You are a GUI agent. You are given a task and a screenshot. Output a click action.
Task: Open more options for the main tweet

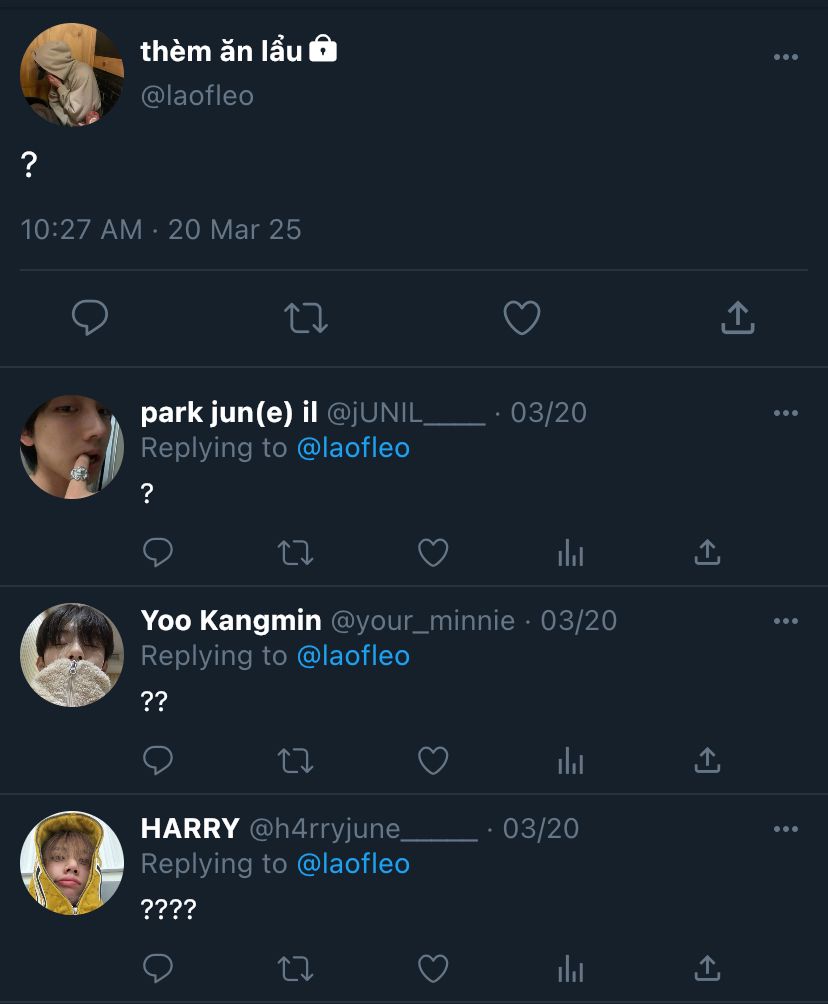786,57
